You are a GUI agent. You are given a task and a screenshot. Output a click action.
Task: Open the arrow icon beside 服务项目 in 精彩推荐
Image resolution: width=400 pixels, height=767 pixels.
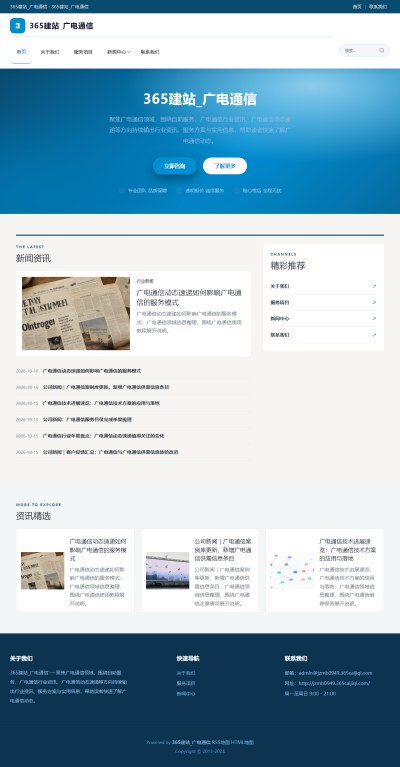[x=375, y=302]
